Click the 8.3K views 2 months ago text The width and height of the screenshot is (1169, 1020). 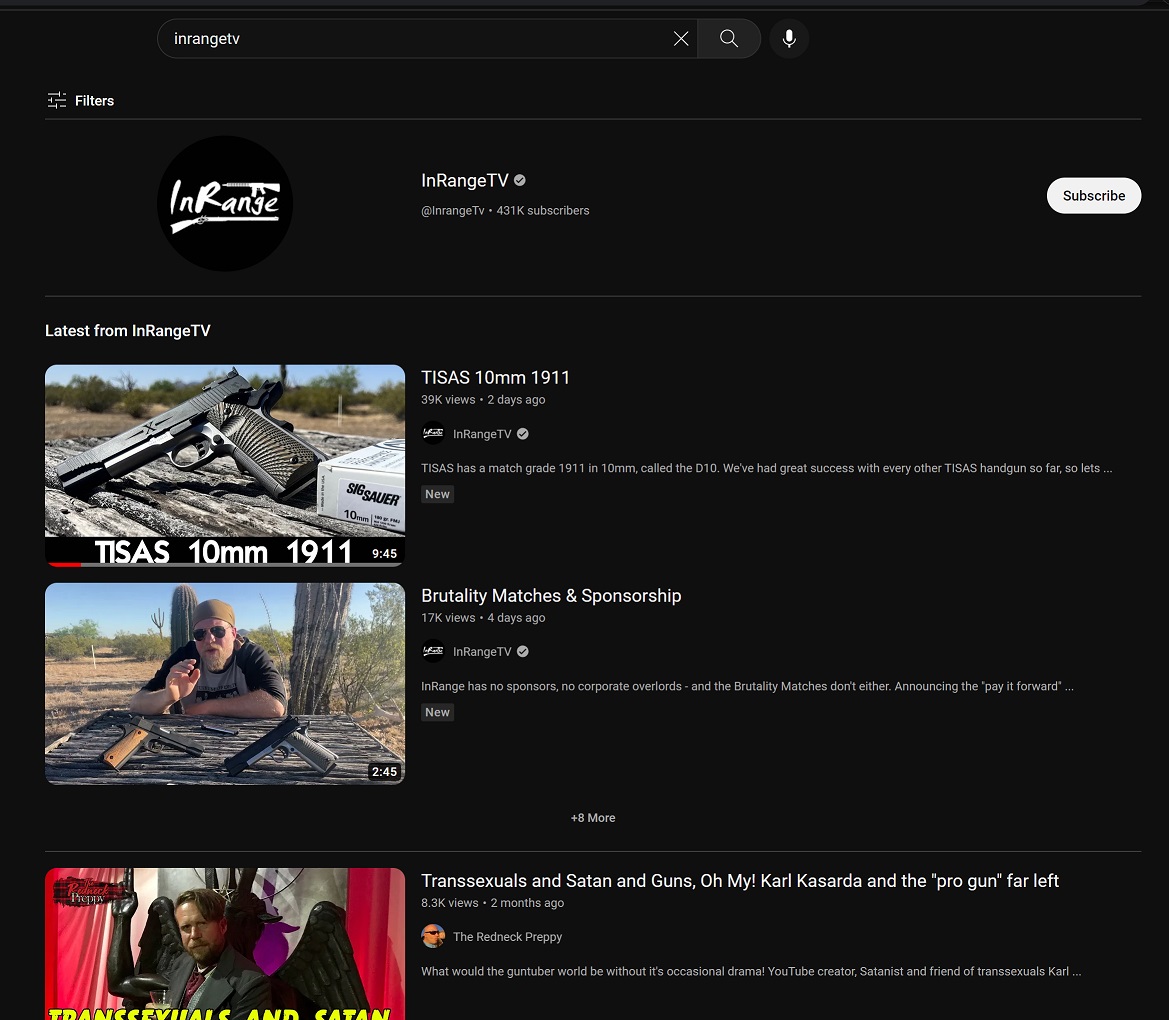coord(492,903)
